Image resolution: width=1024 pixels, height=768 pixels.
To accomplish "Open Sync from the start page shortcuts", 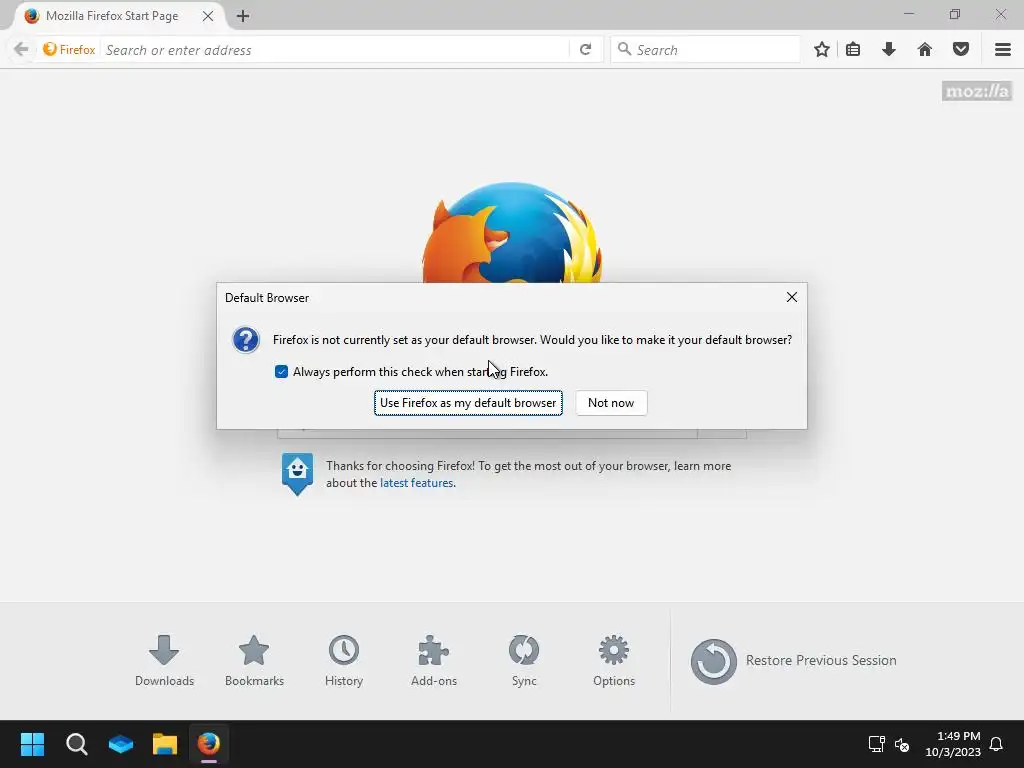I will pos(524,660).
